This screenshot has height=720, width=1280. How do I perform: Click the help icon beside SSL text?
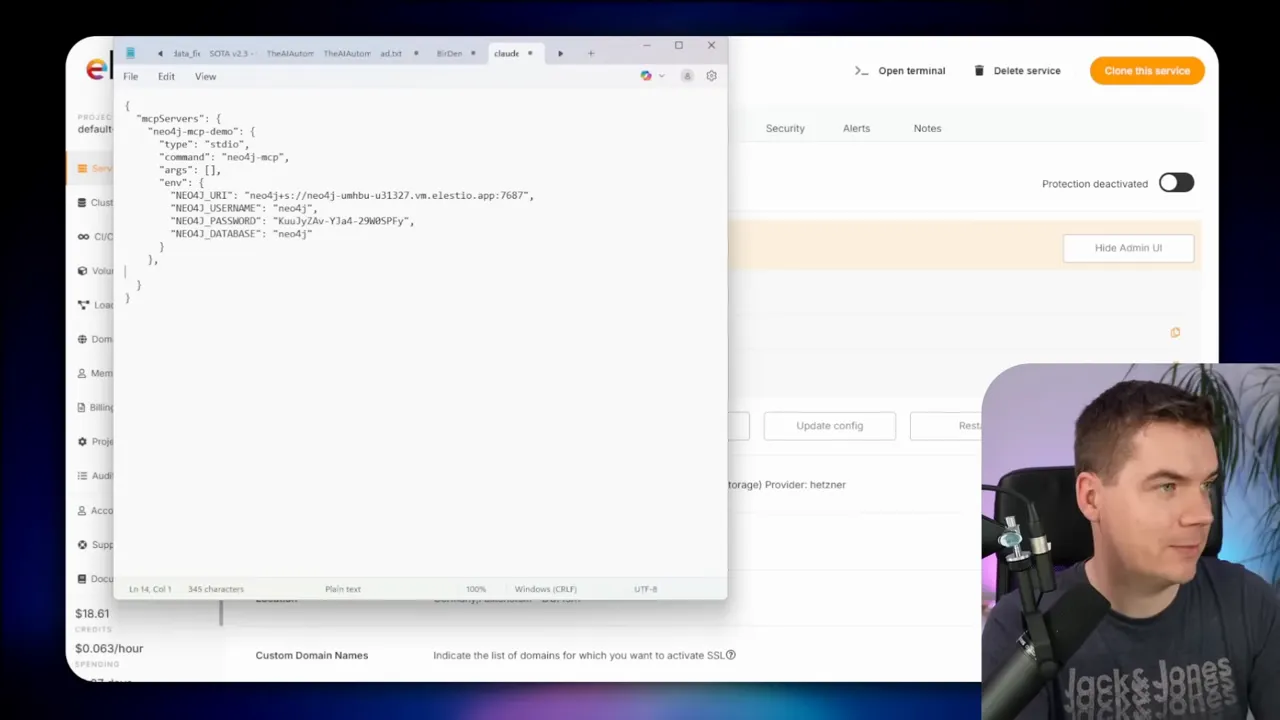(x=731, y=655)
